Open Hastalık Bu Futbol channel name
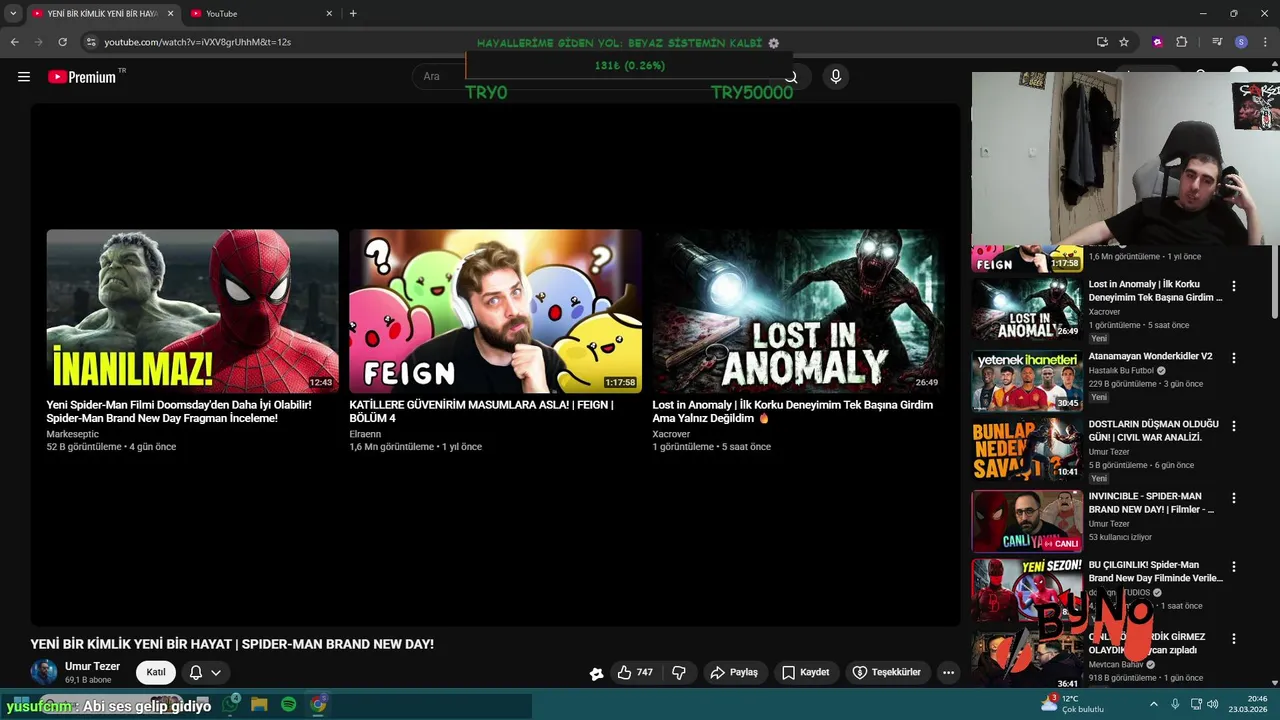 1121,371
